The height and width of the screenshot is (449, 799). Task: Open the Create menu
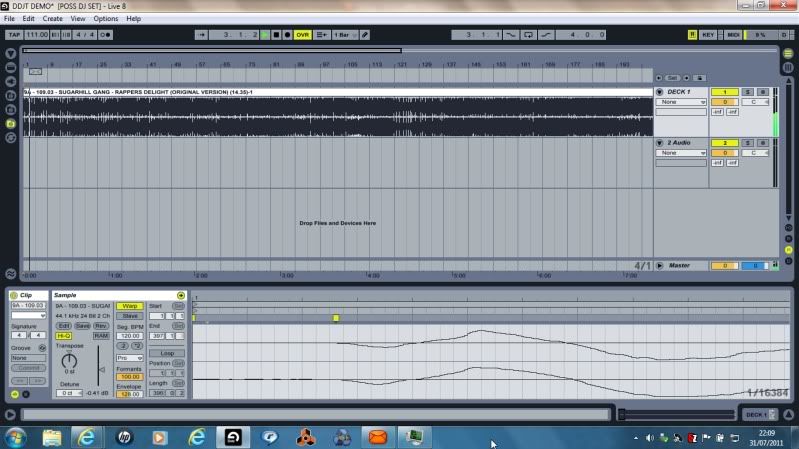52,18
